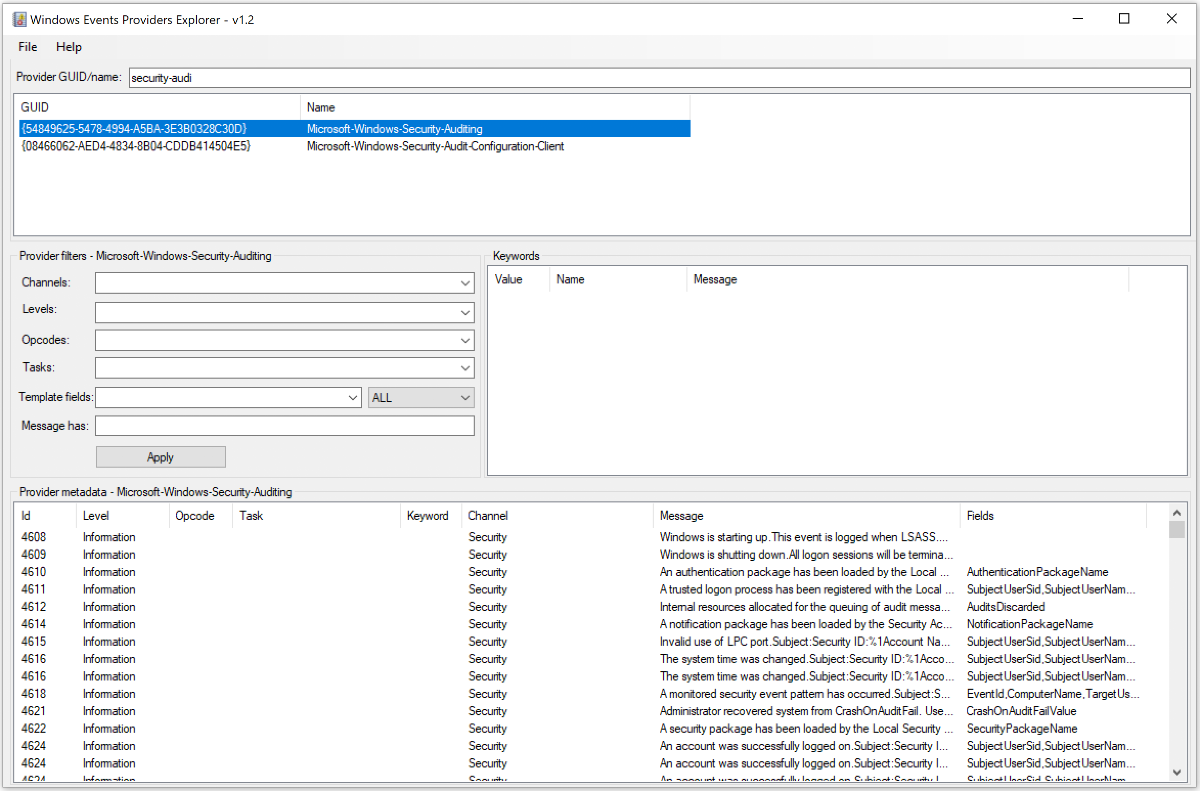Select event Id 4609 row
Viewport: 1200px width, 791px height.
click(582, 554)
